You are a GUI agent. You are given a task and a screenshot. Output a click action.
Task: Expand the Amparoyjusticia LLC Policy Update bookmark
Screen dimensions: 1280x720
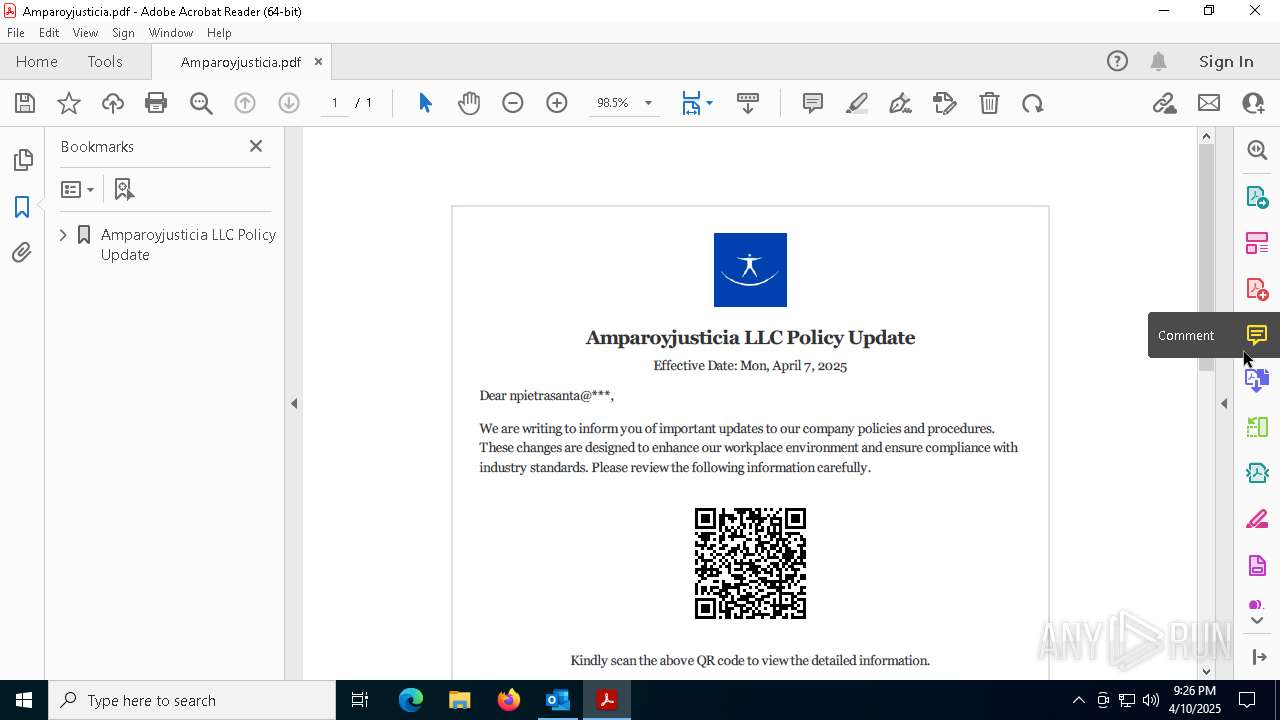(x=63, y=235)
